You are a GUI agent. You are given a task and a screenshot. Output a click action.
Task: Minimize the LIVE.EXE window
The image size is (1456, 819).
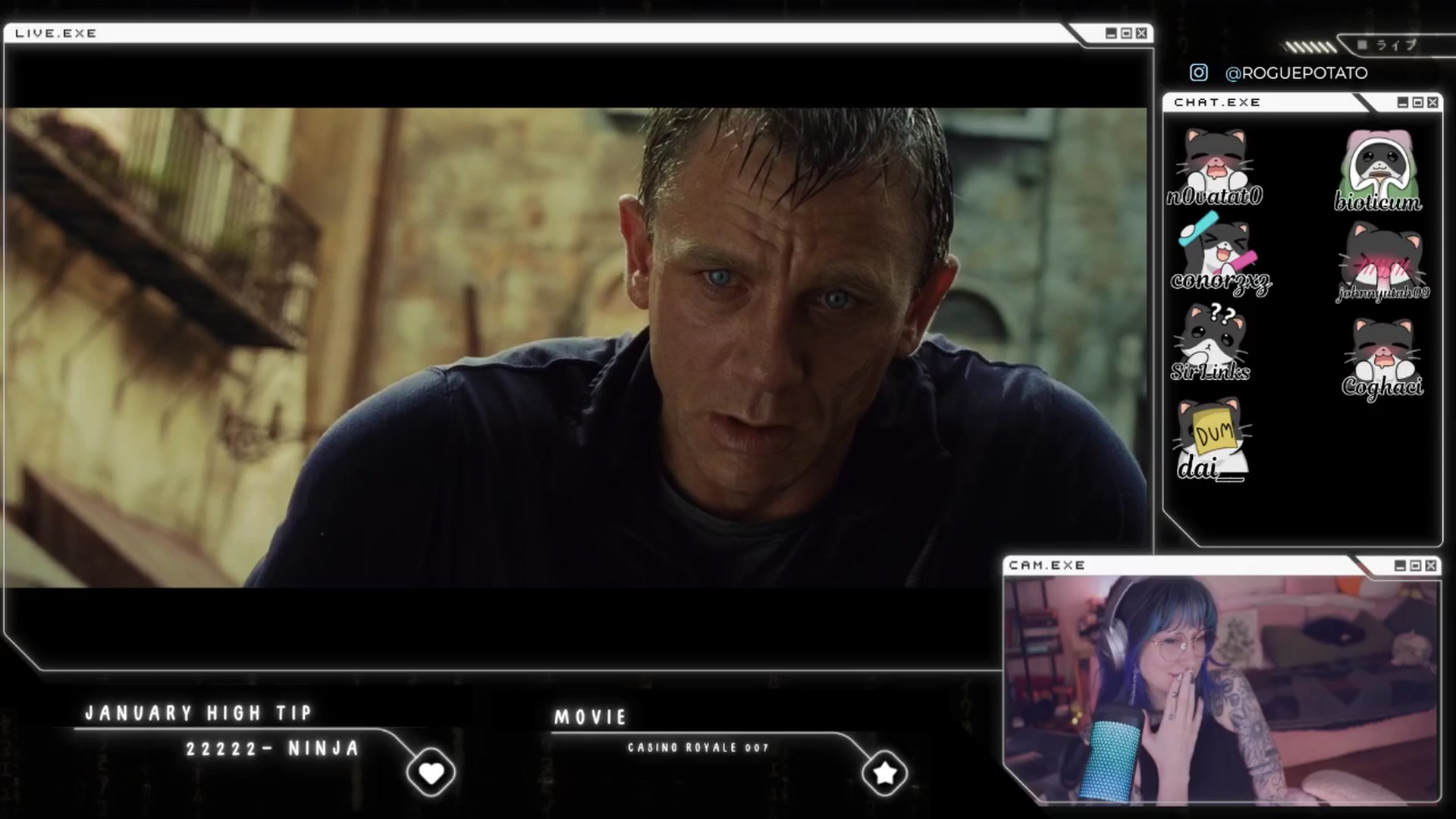[1111, 33]
